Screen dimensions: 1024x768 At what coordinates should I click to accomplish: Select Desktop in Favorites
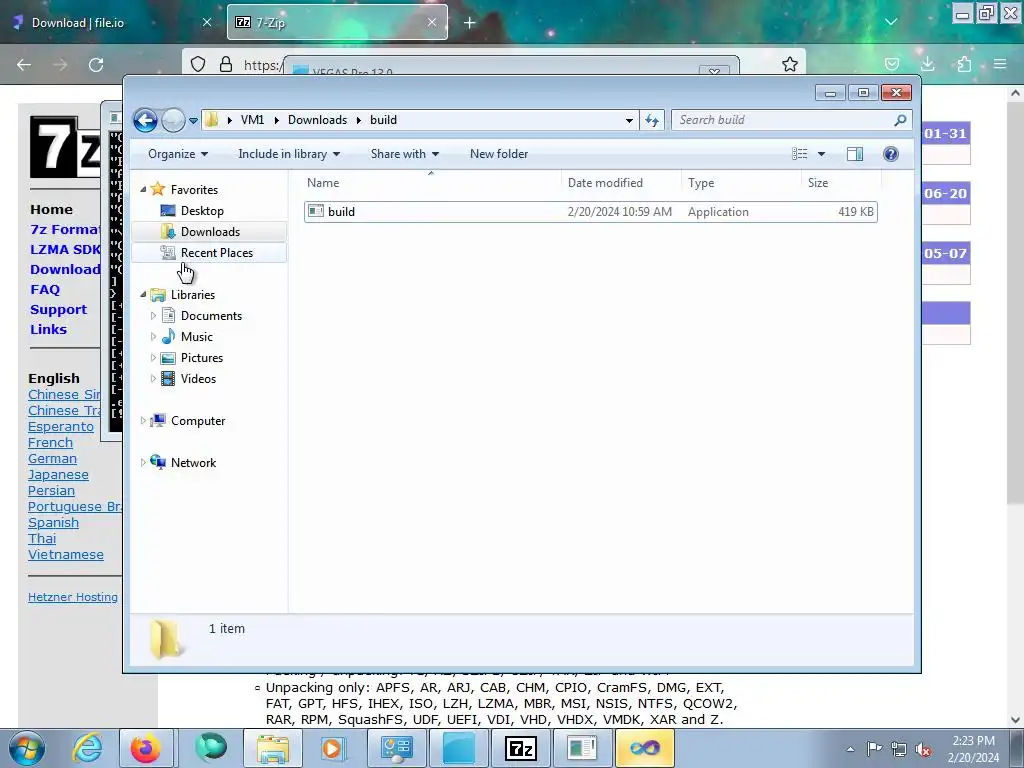tap(202, 211)
